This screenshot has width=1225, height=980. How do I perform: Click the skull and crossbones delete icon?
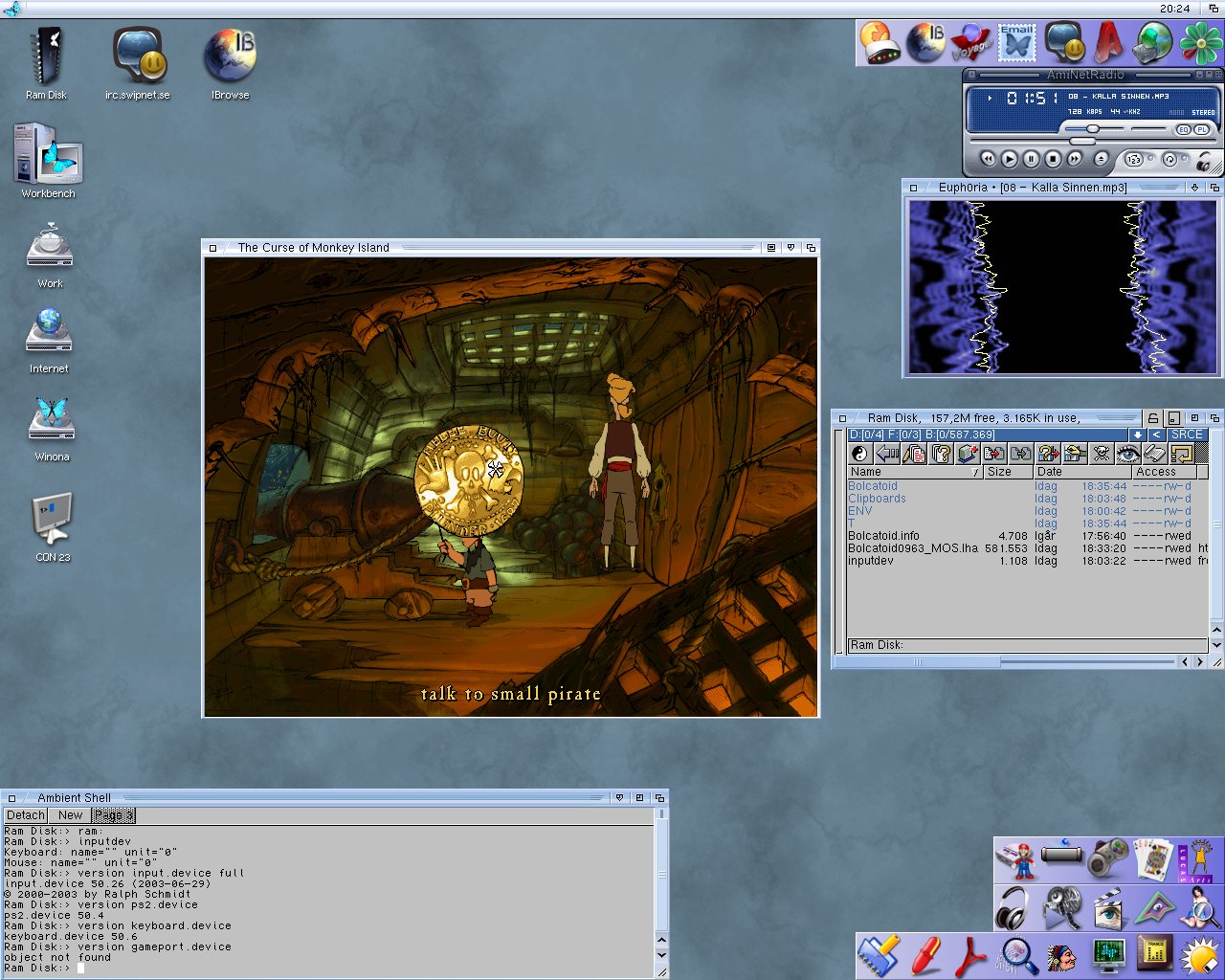(x=1101, y=454)
